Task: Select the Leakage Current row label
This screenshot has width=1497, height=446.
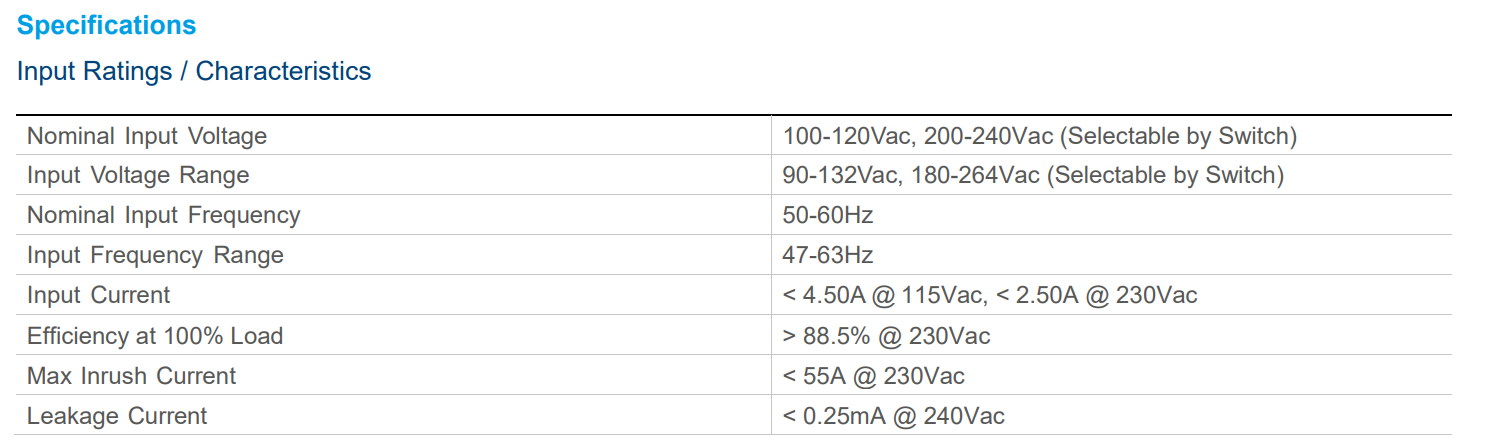Action: (117, 416)
